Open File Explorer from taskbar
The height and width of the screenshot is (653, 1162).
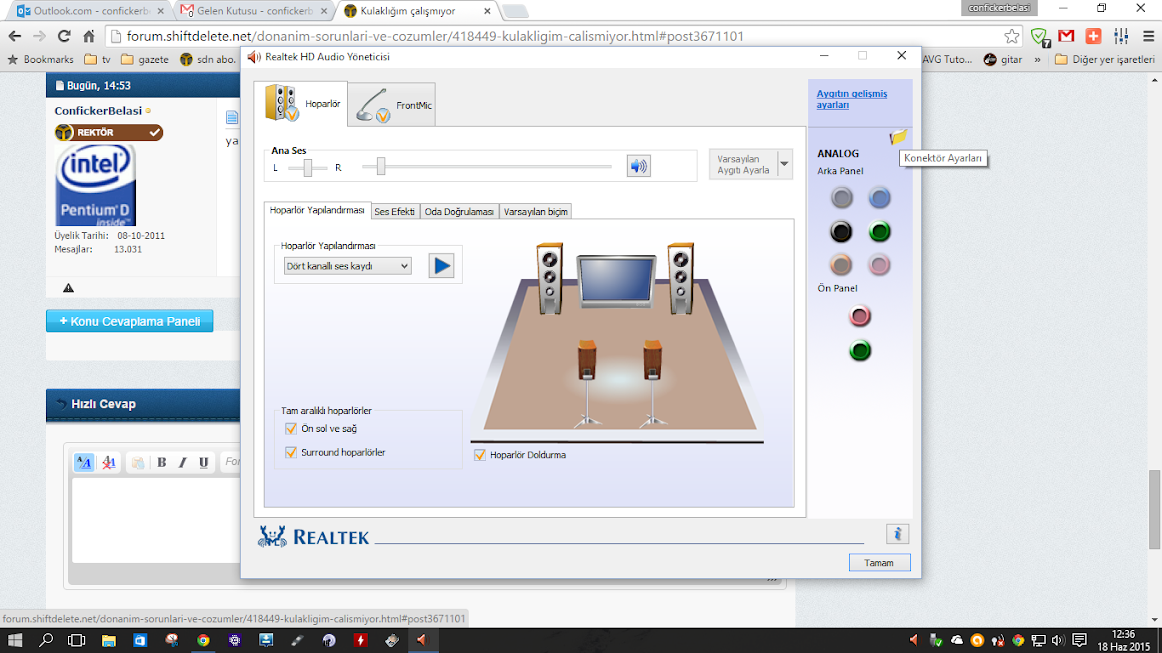(x=109, y=640)
